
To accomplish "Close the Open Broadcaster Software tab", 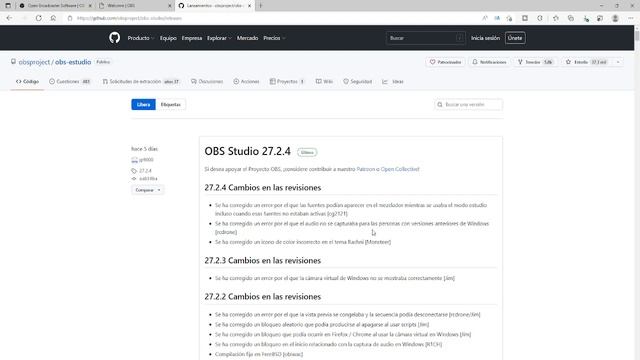I will coord(90,6).
